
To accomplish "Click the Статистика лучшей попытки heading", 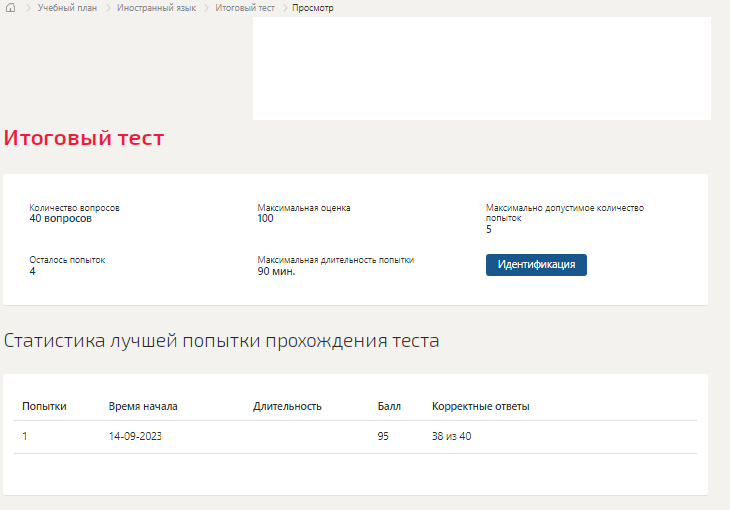I will coord(221,340).
